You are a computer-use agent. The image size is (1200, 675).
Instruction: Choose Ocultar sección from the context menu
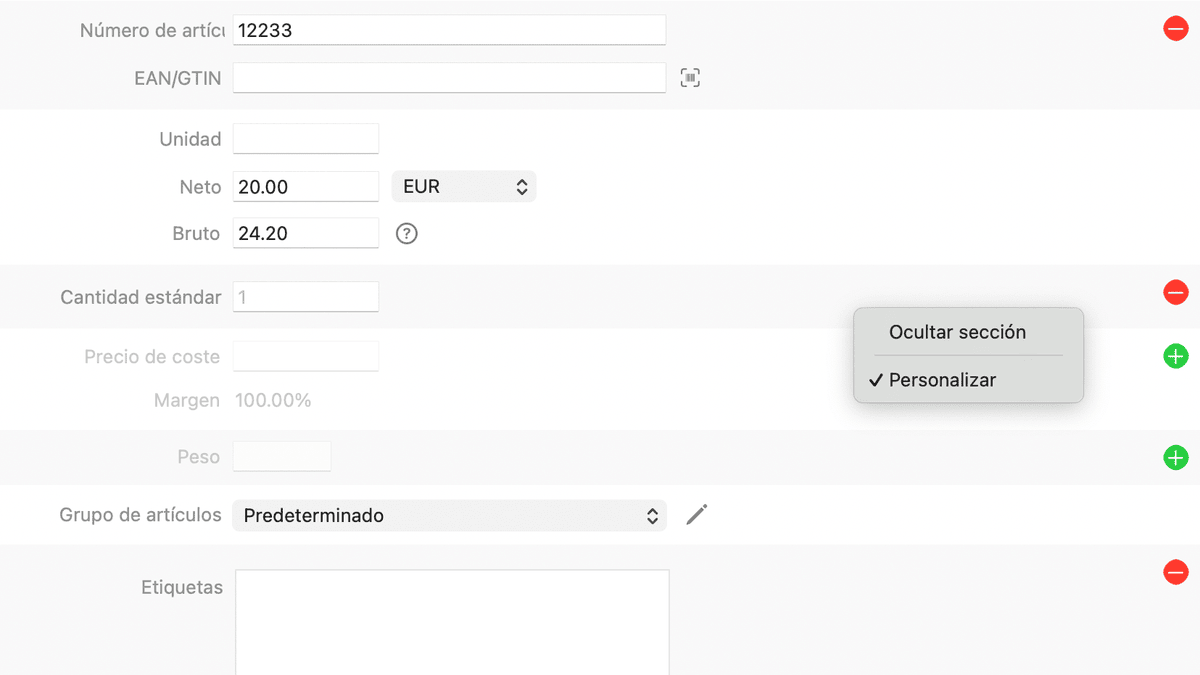(x=957, y=332)
